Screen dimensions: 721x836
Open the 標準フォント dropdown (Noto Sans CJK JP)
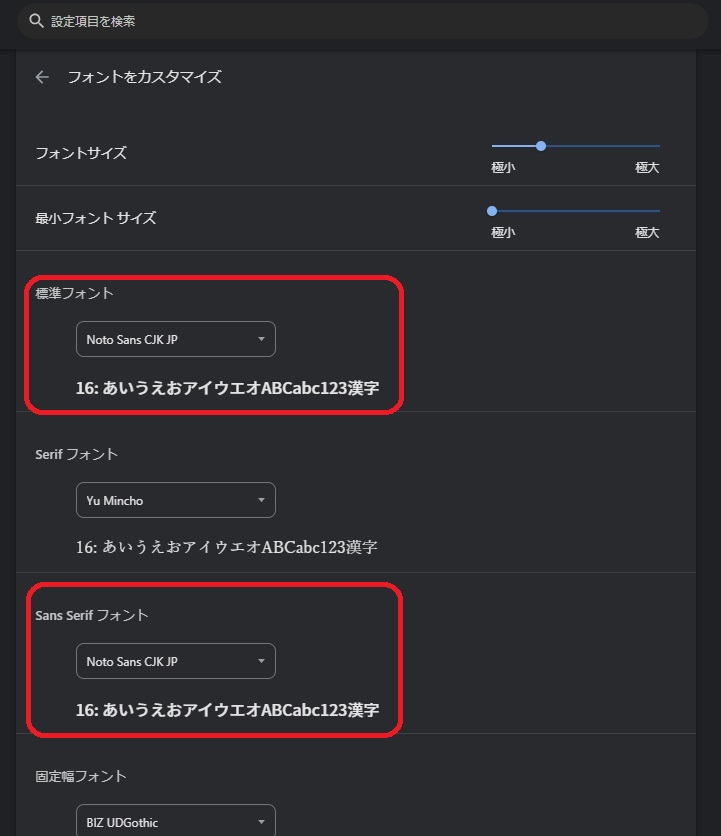[176, 339]
